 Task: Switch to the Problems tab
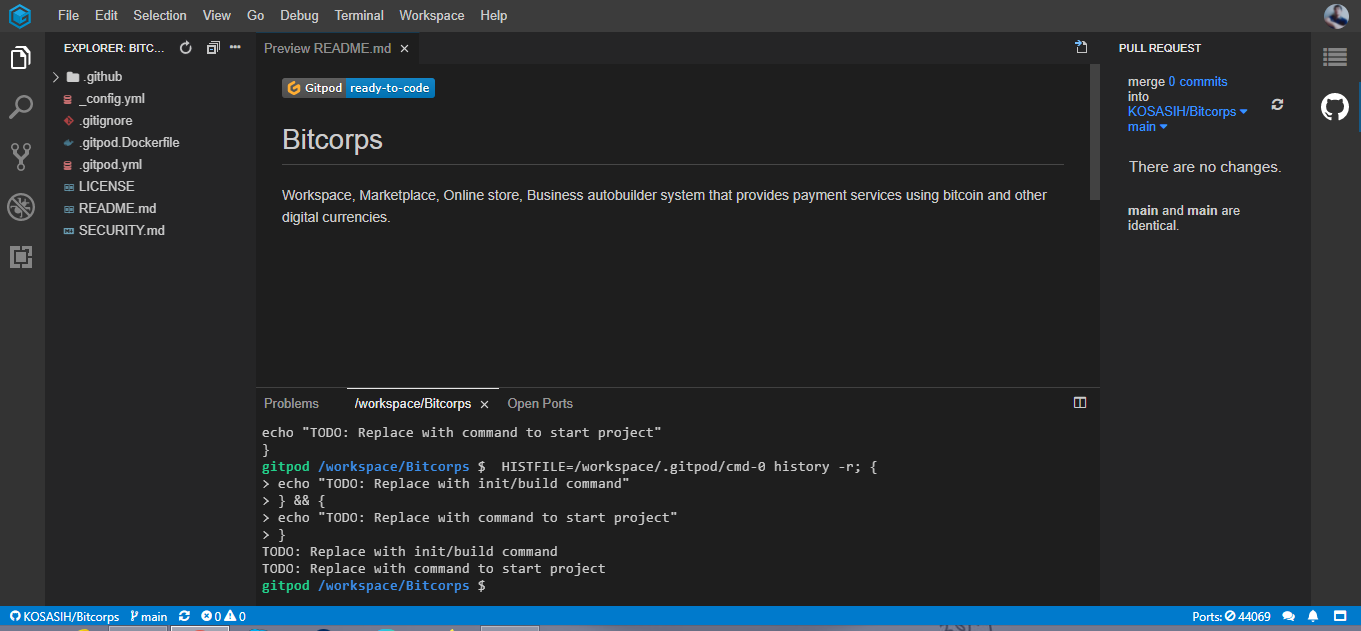point(291,404)
